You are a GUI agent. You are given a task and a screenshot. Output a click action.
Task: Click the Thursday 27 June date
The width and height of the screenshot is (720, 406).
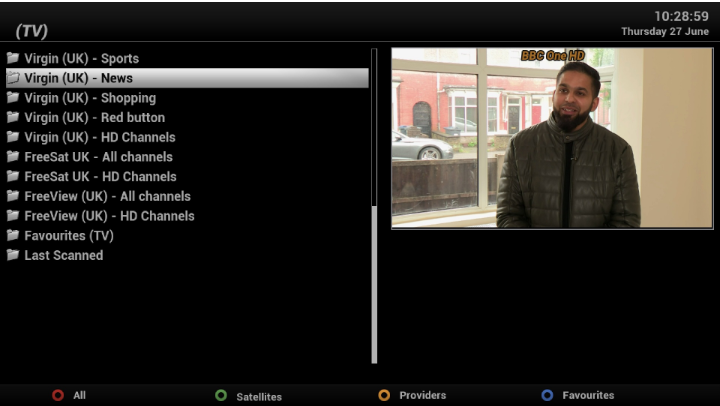(665, 32)
